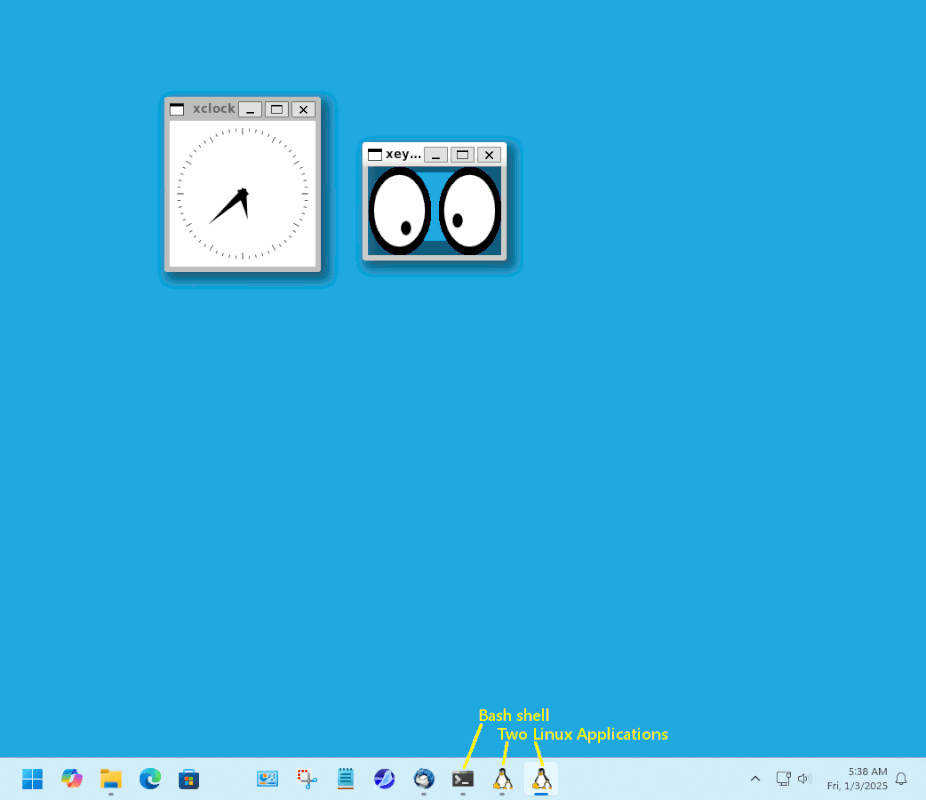Open the notification bell
Viewport: 926px width, 800px height.
pyautogui.click(x=901, y=779)
